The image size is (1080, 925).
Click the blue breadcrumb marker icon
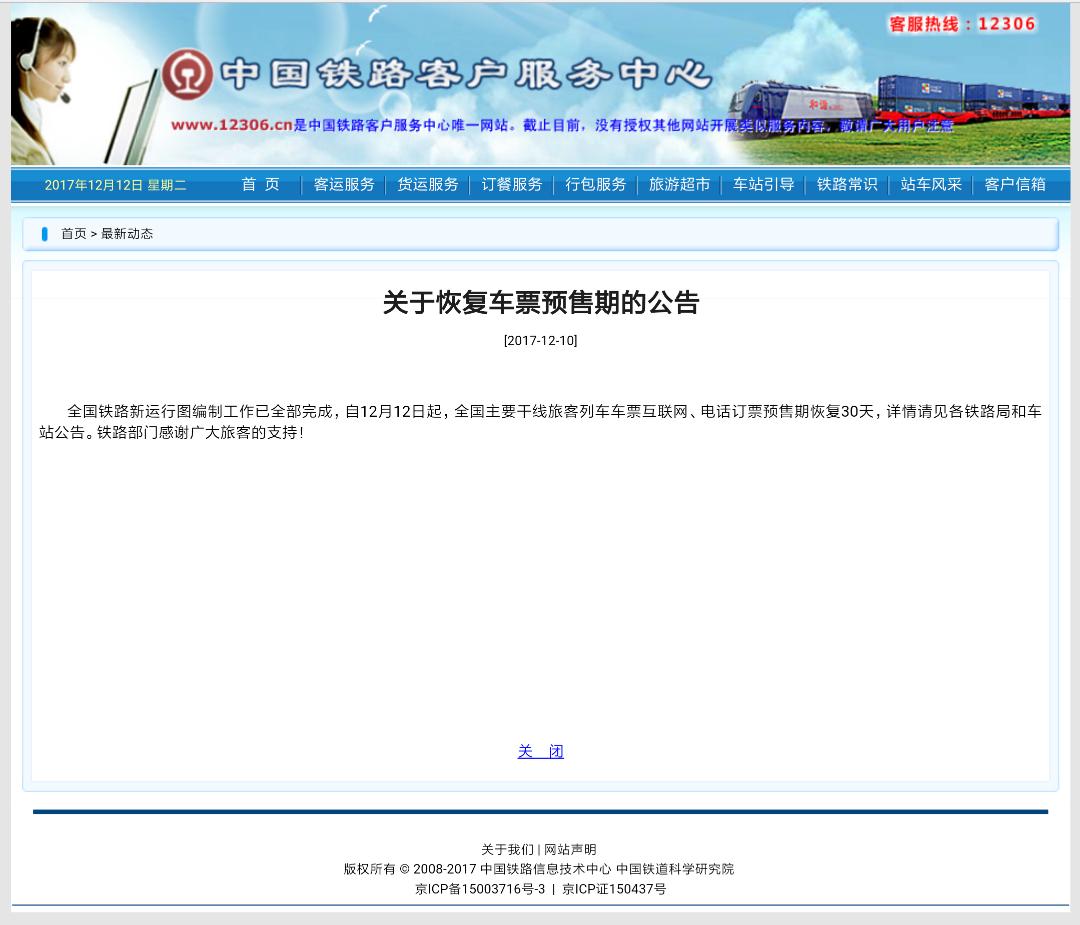[x=44, y=233]
